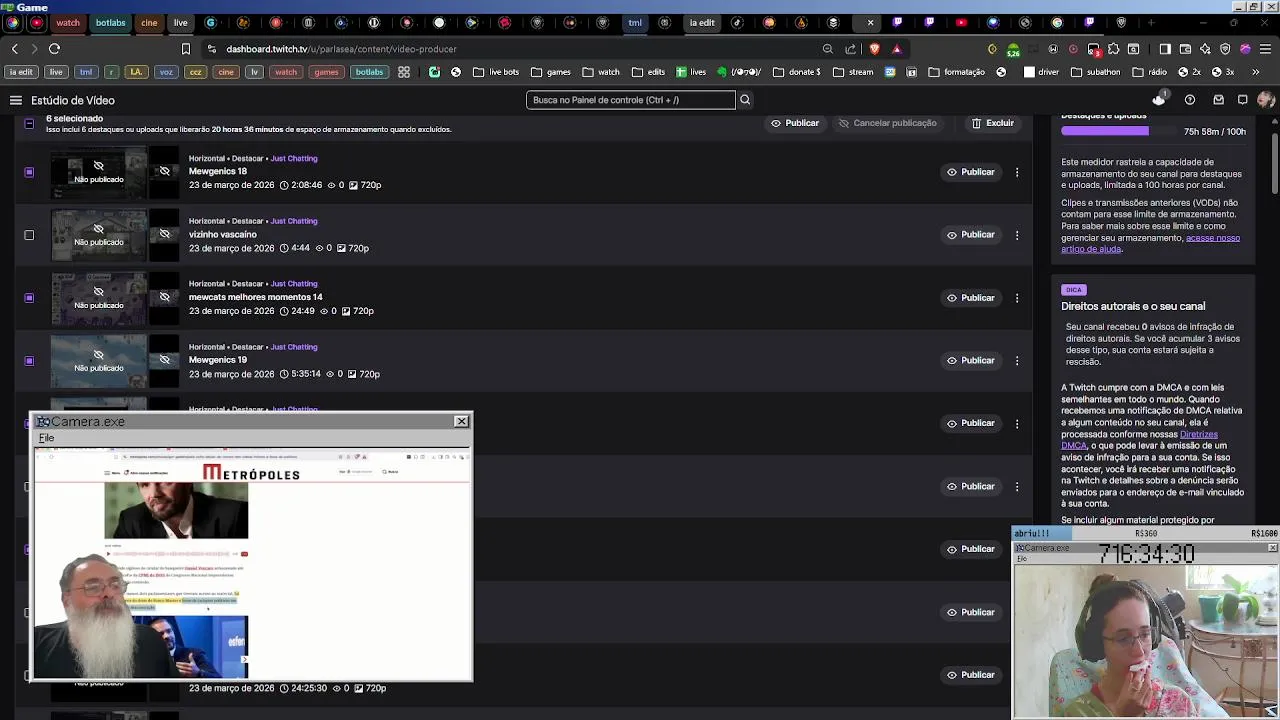Toggle the select-all checkbox beside 6 selecionado

(29, 124)
